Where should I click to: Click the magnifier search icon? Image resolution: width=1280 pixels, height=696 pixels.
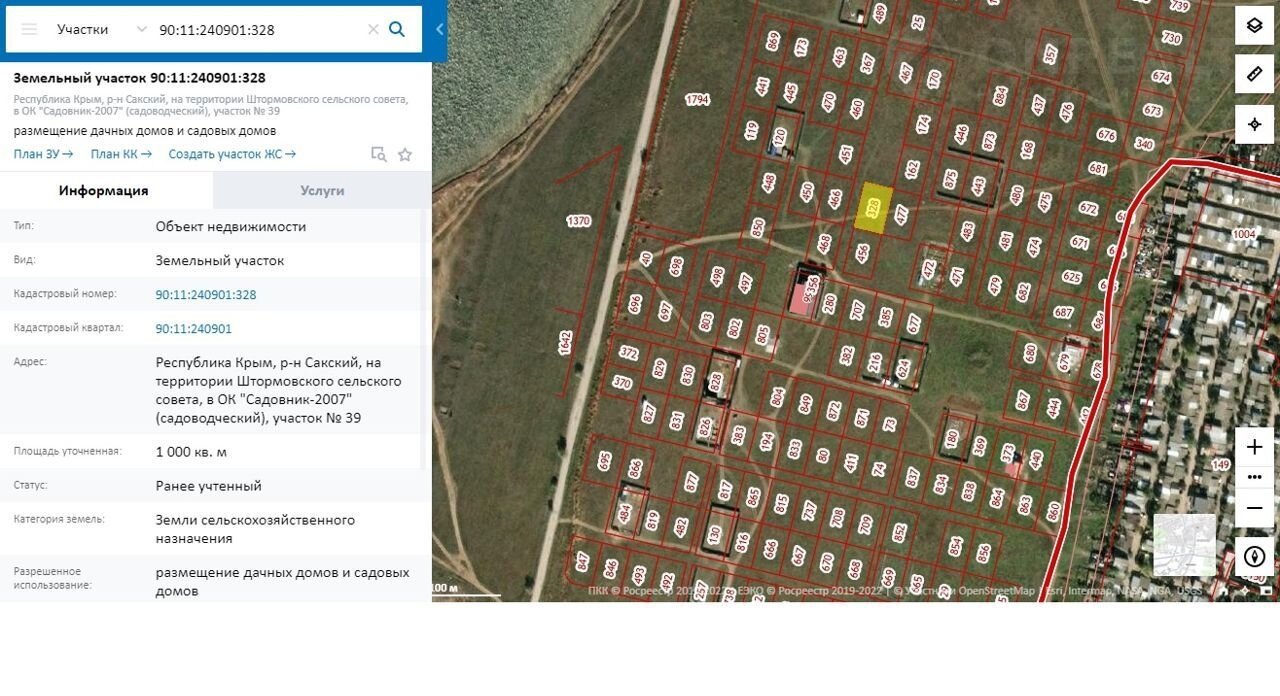tap(397, 29)
